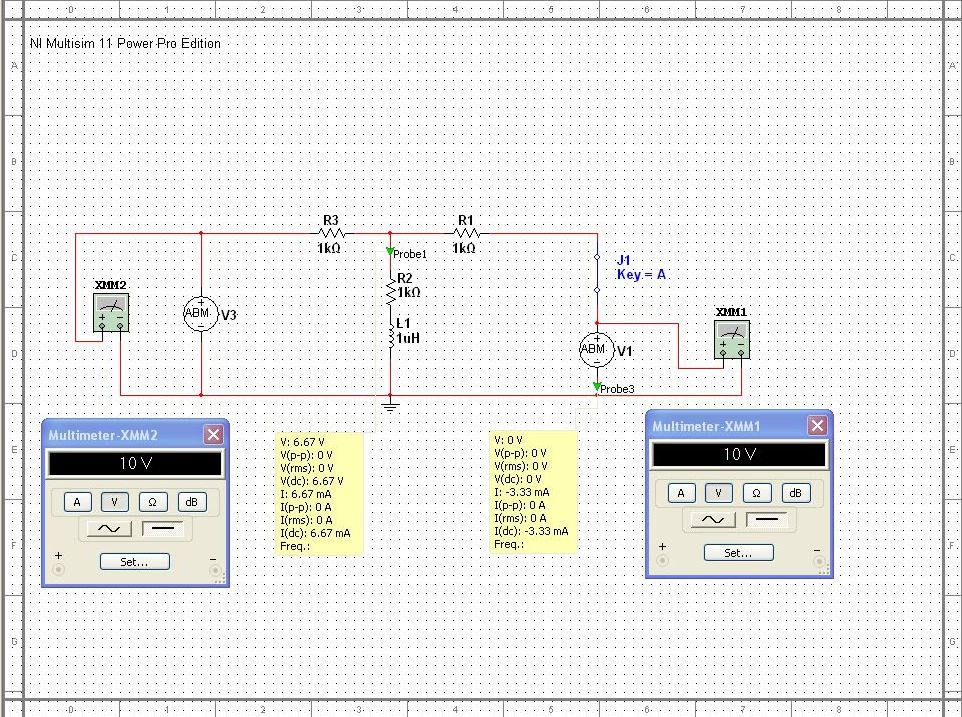
Task: Select resistor R1 in the circuit
Action: [x=465, y=234]
